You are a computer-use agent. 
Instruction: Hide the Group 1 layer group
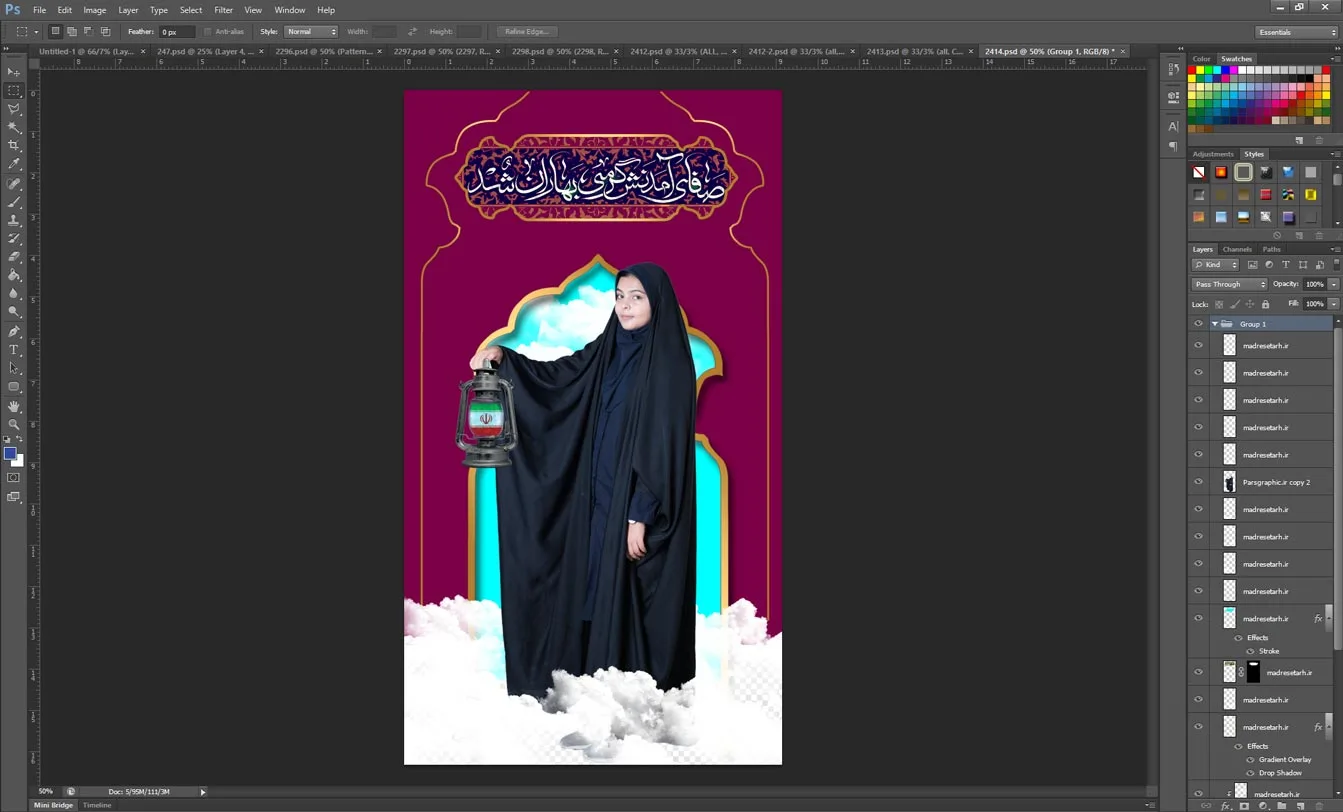(x=1198, y=324)
